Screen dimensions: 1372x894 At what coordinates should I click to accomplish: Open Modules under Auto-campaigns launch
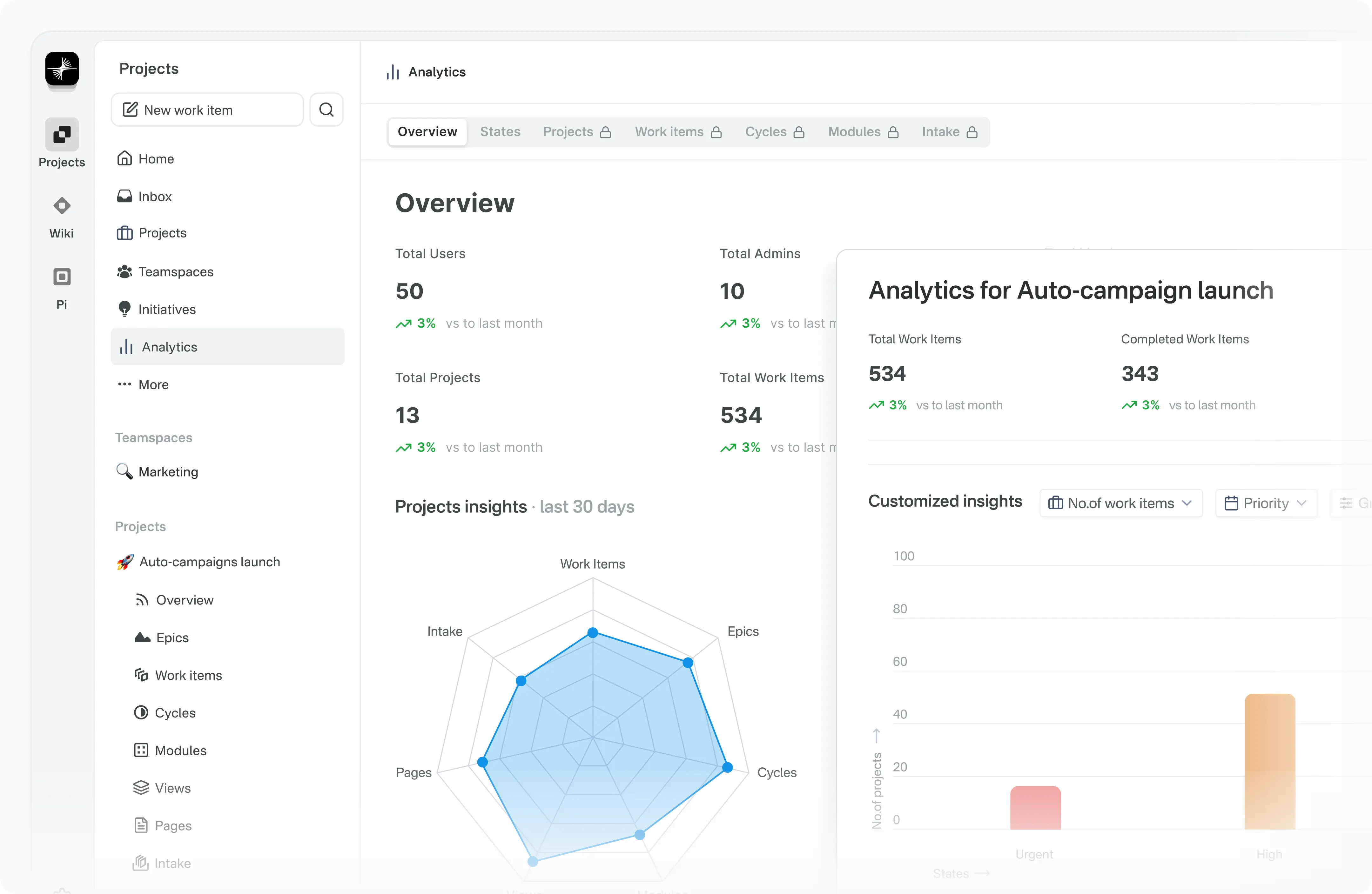pyautogui.click(x=180, y=751)
